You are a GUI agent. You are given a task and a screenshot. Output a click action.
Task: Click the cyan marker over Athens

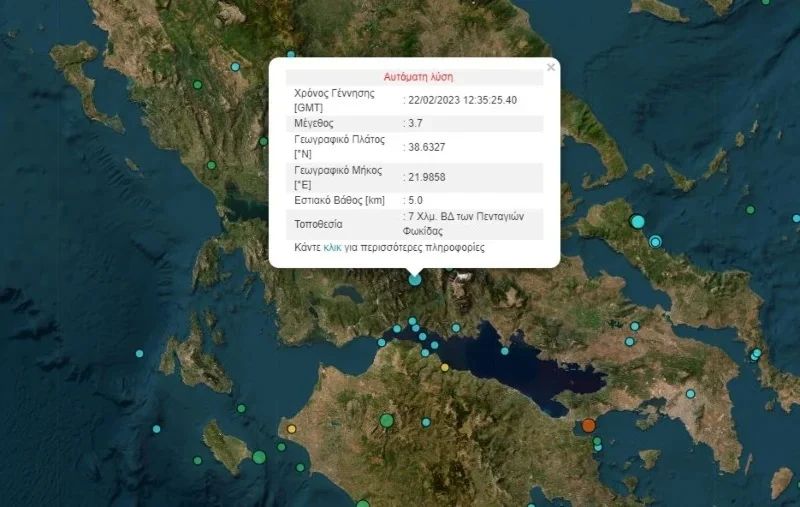click(690, 394)
